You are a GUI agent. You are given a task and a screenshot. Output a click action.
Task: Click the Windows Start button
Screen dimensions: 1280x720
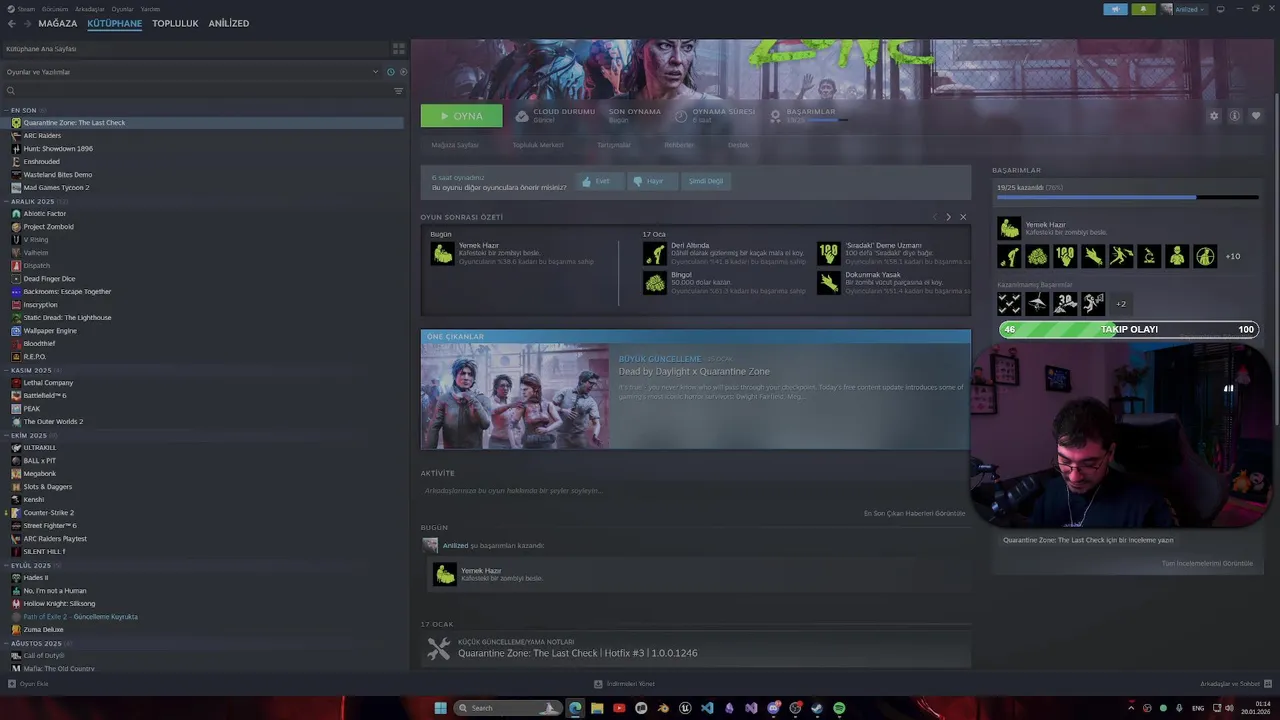[x=440, y=708]
